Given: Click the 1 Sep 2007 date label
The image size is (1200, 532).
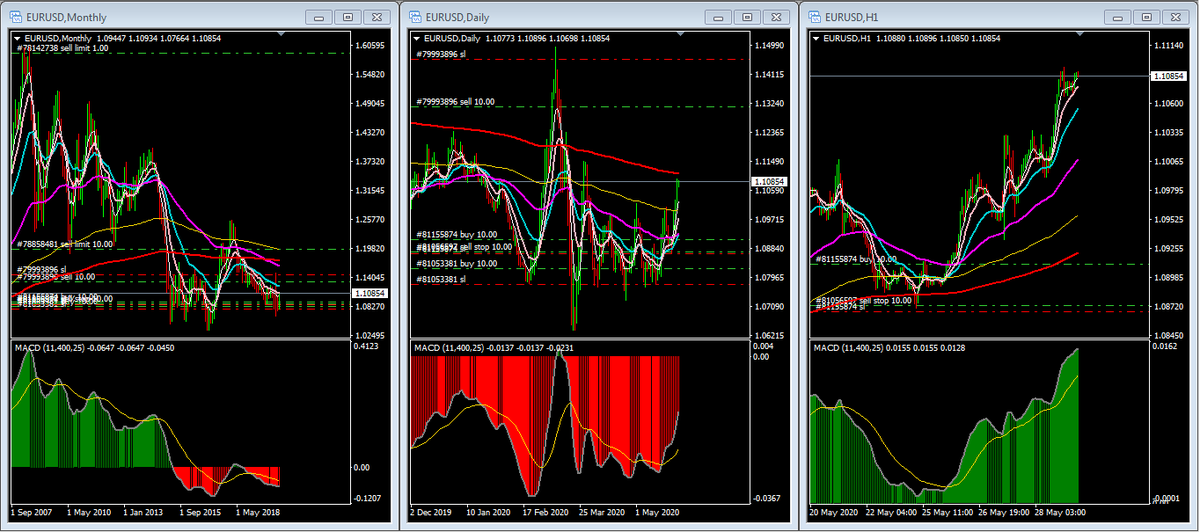Looking at the screenshot, I should pos(32,511).
